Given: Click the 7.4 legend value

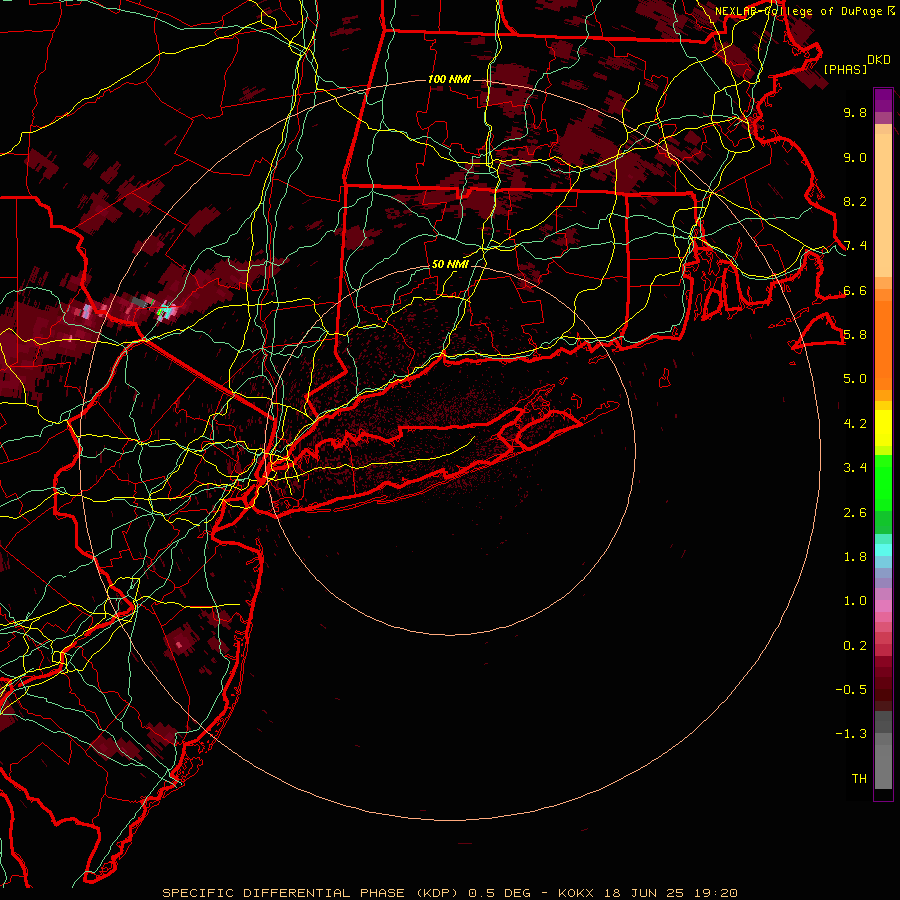Looking at the screenshot, I should [855, 246].
